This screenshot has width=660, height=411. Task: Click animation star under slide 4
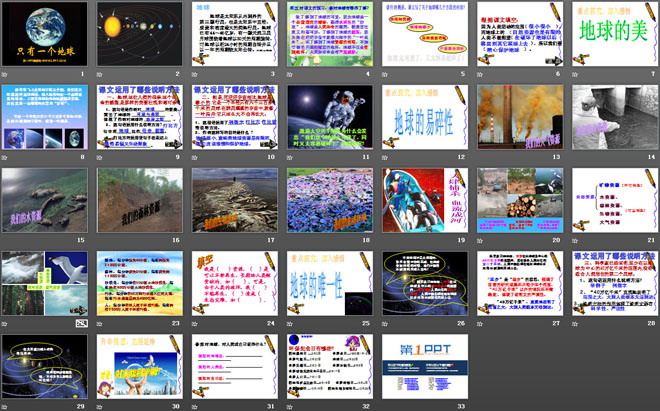(x=290, y=75)
